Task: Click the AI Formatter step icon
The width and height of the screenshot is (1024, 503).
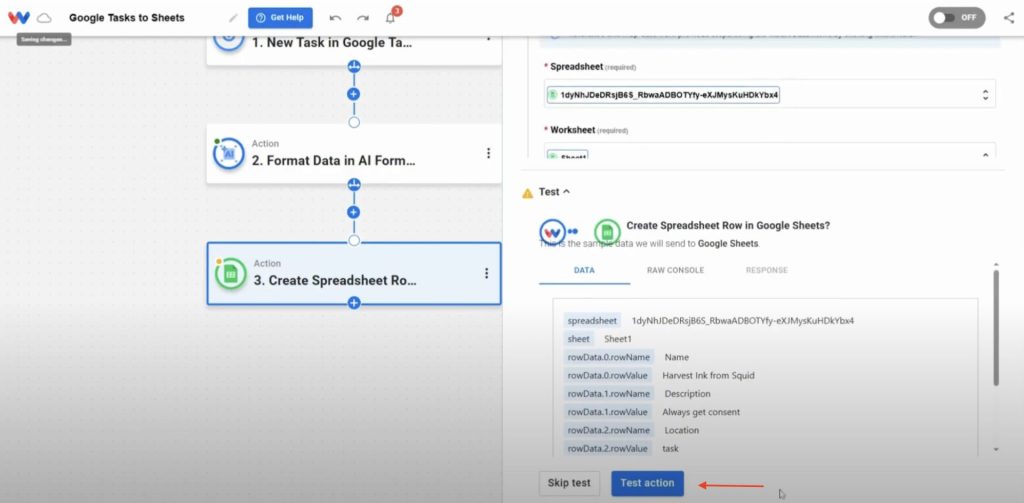Action: pos(229,154)
